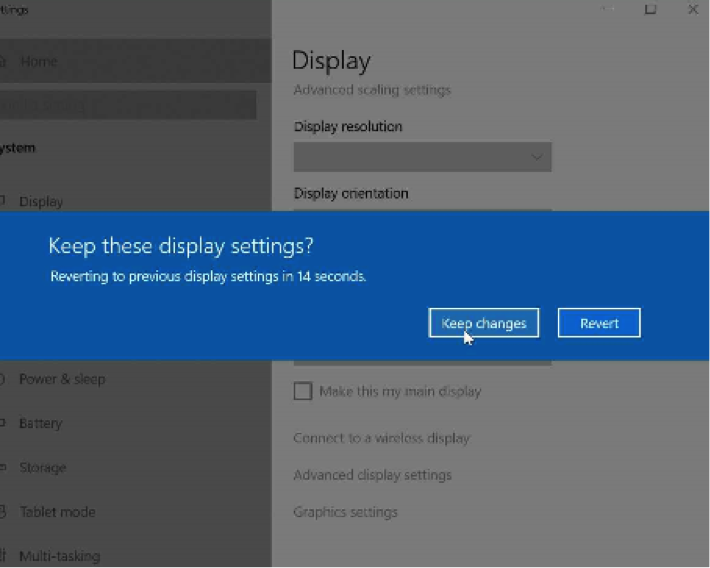Open the Display resolution dropdown
Screen dimensions: 710x568
[x=422, y=157]
